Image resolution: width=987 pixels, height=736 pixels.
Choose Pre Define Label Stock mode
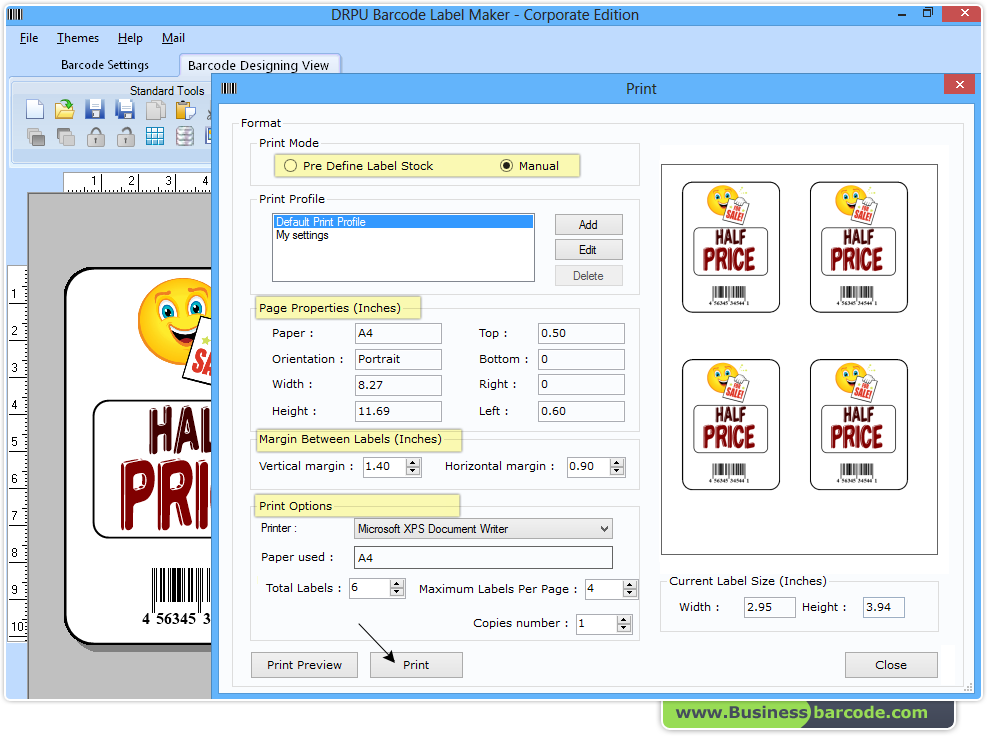point(290,165)
